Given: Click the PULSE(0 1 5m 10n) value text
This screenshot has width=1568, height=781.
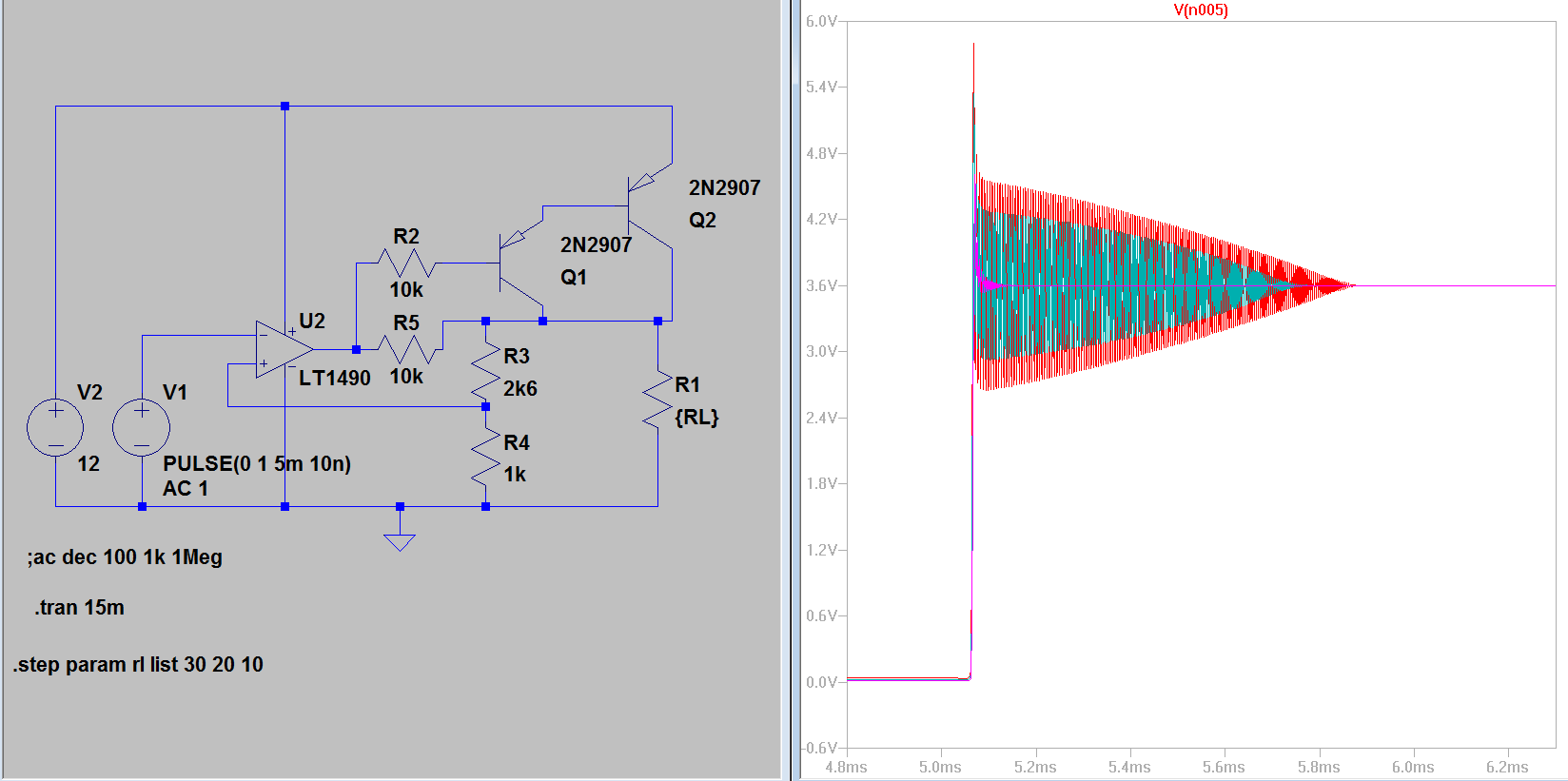Looking at the screenshot, I should tap(257, 463).
